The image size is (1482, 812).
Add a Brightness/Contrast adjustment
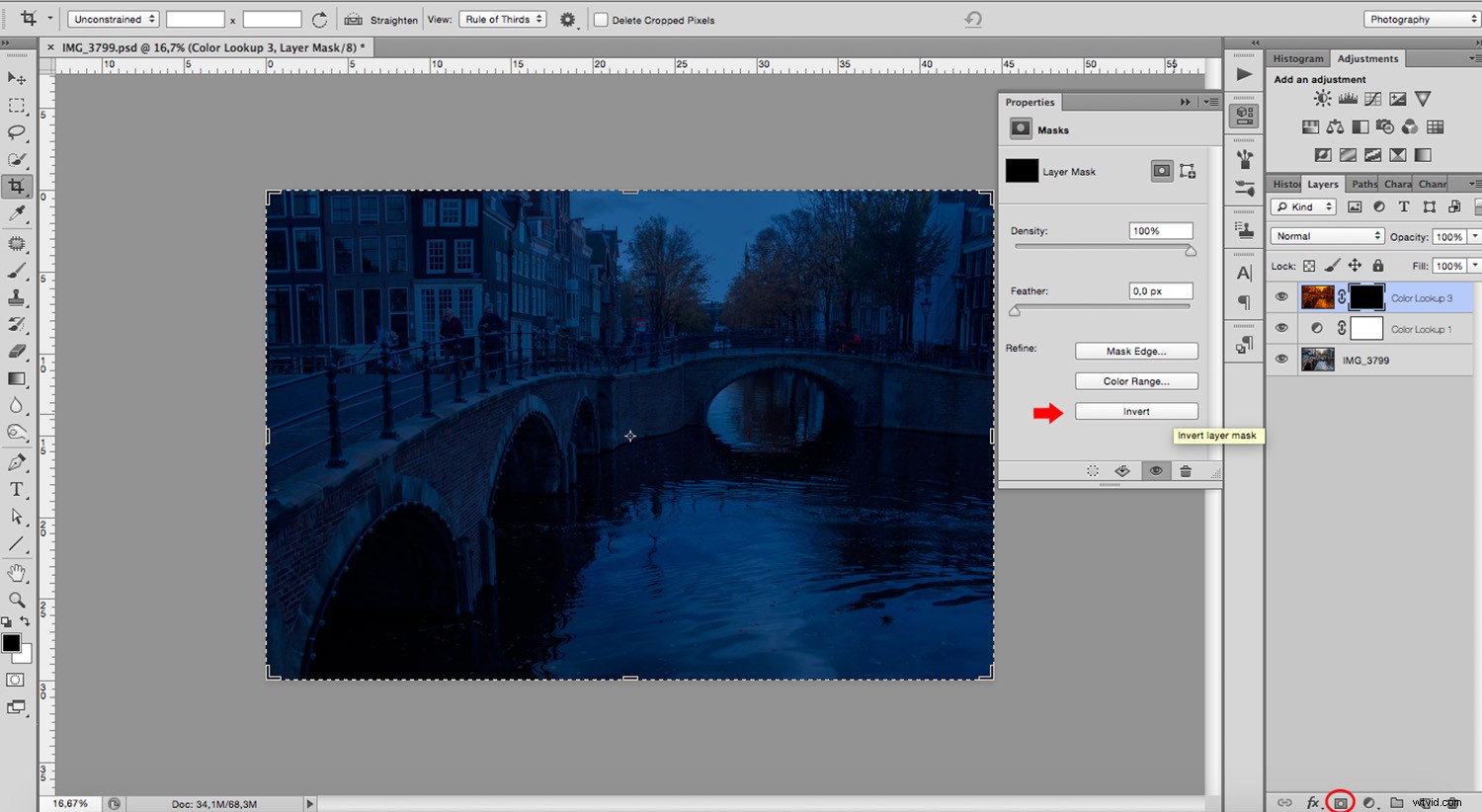[x=1322, y=98]
